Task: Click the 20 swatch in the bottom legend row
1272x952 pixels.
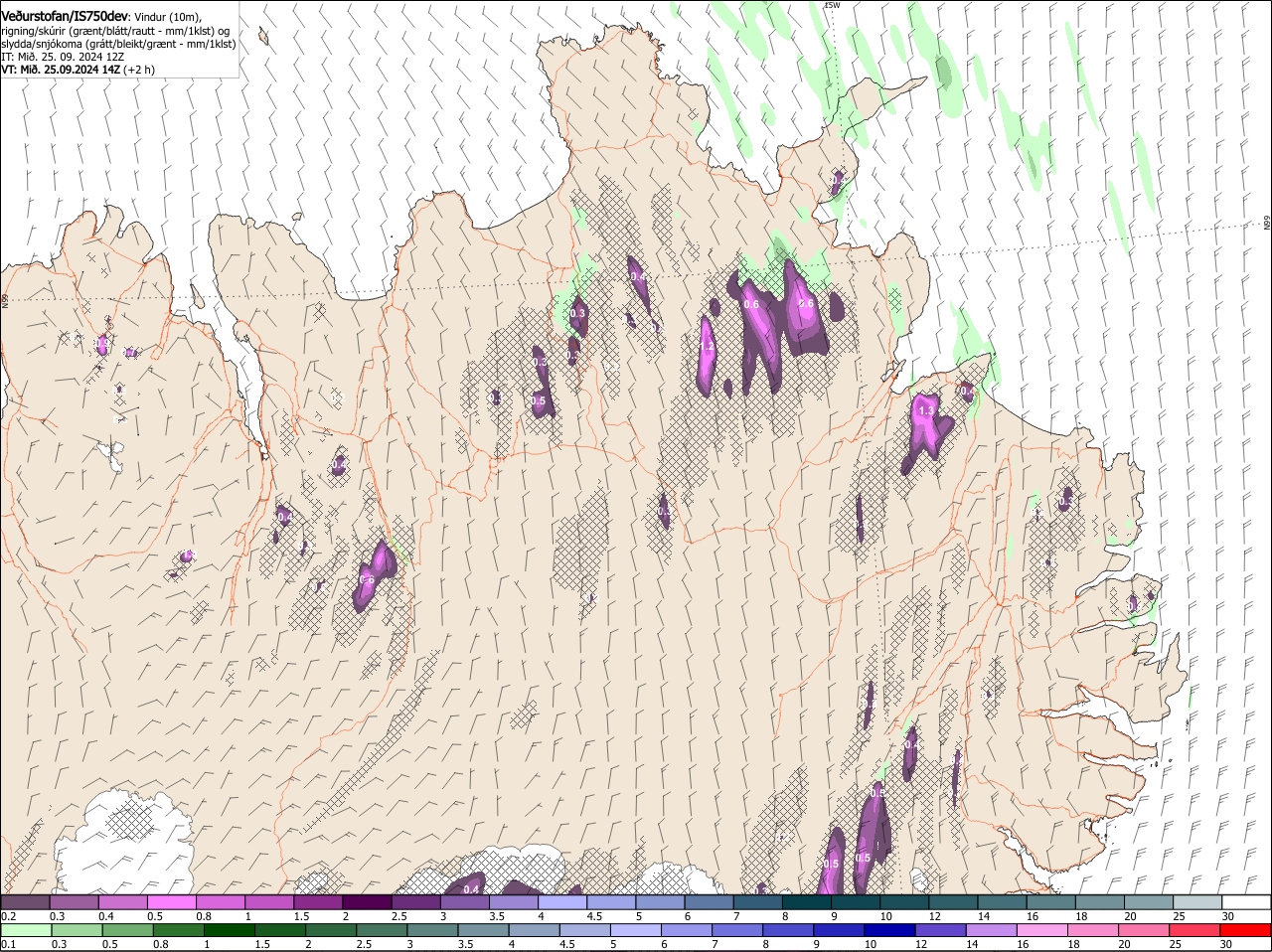Action: tap(1144, 930)
